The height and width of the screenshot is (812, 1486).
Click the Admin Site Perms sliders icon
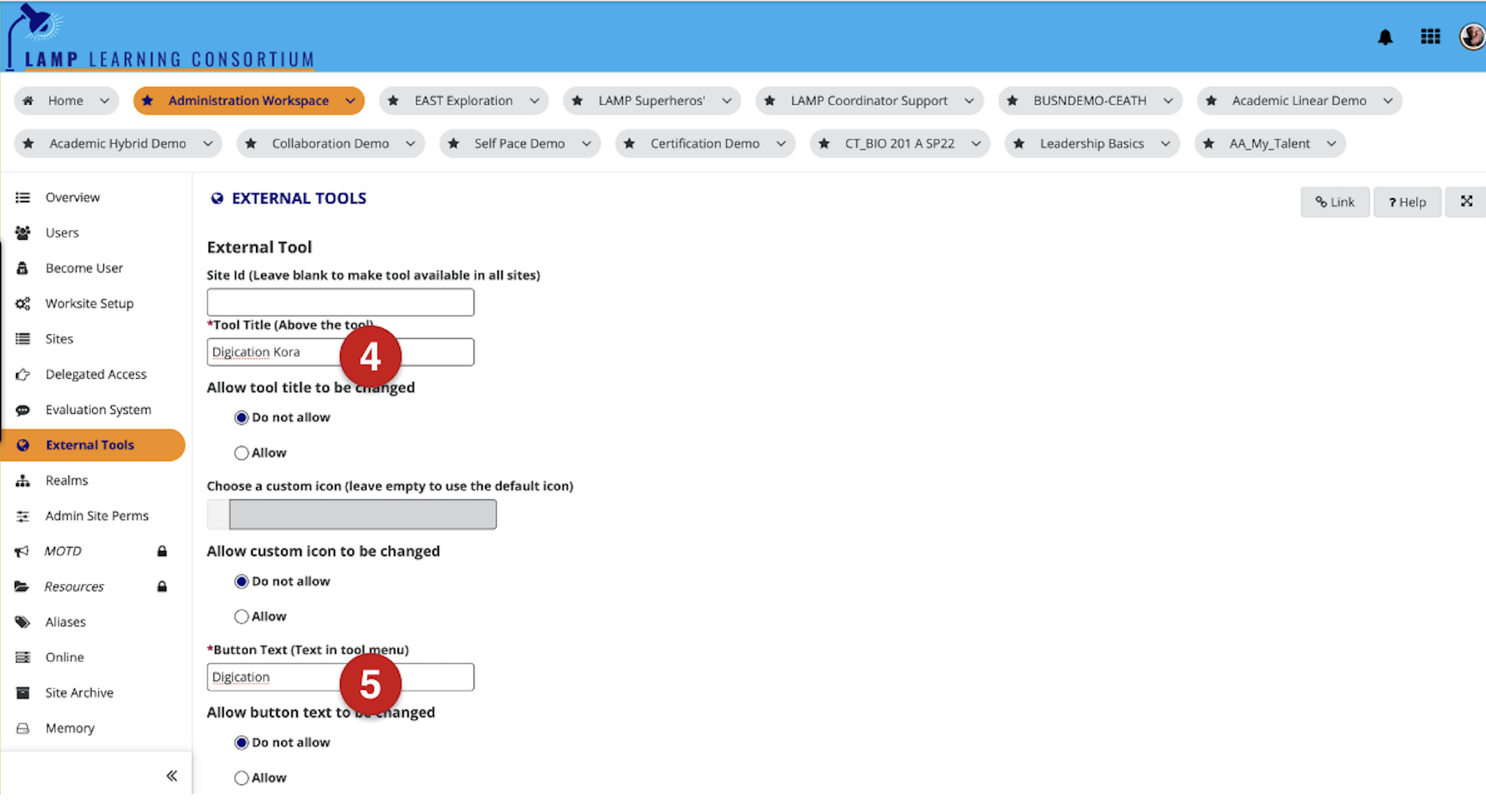pos(23,516)
